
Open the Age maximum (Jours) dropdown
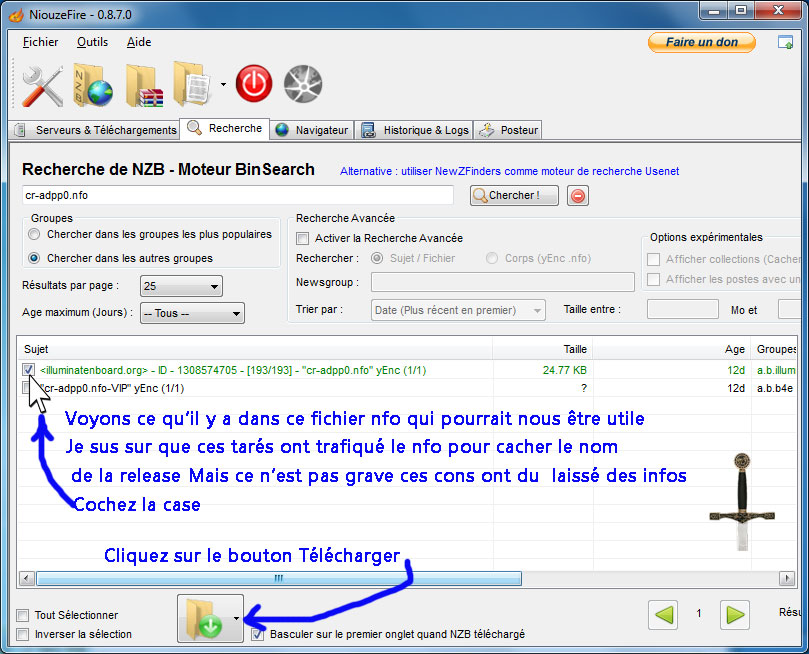[x=192, y=313]
